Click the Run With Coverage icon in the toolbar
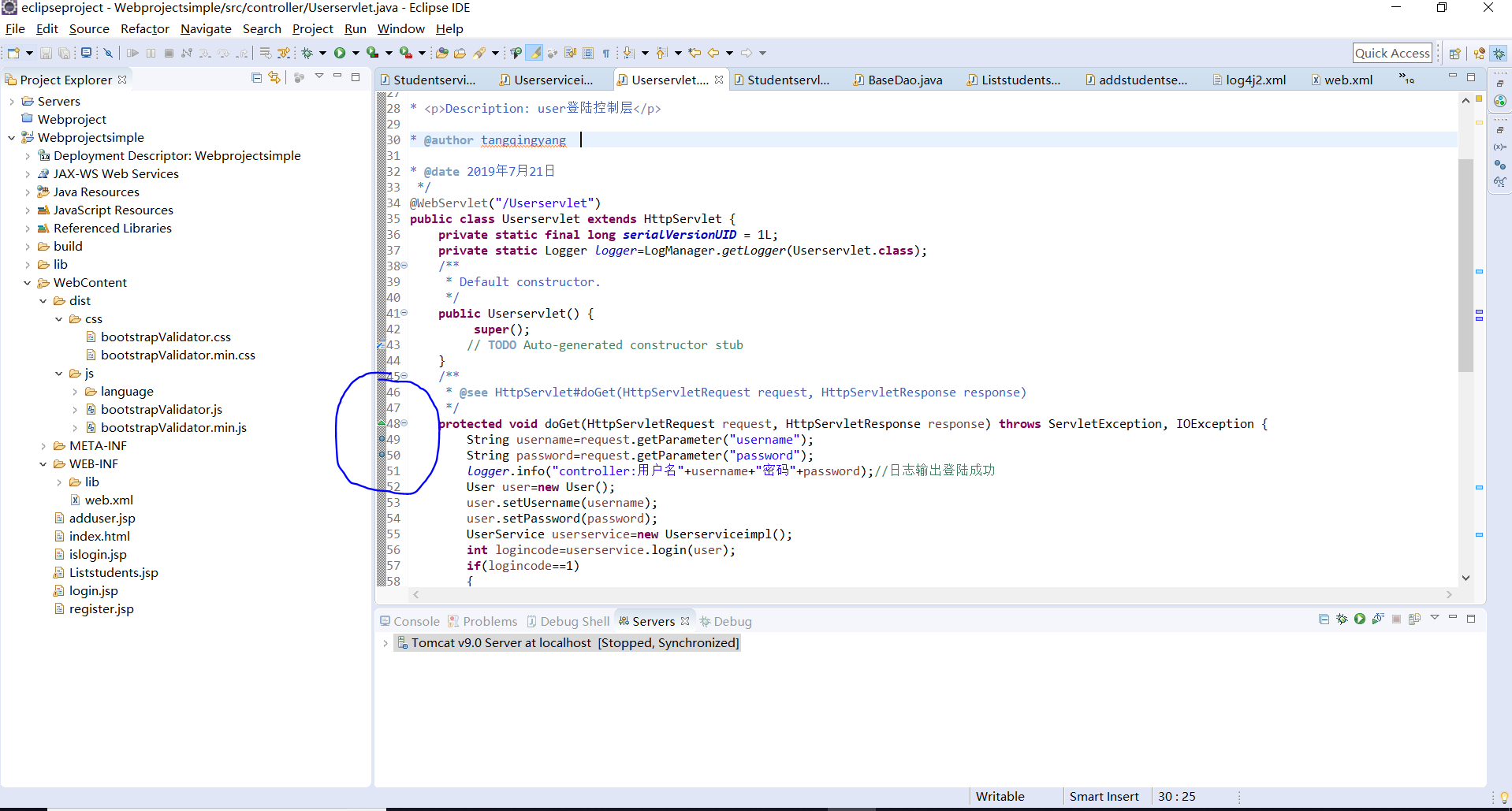Image resolution: width=1512 pixels, height=811 pixels. click(373, 53)
